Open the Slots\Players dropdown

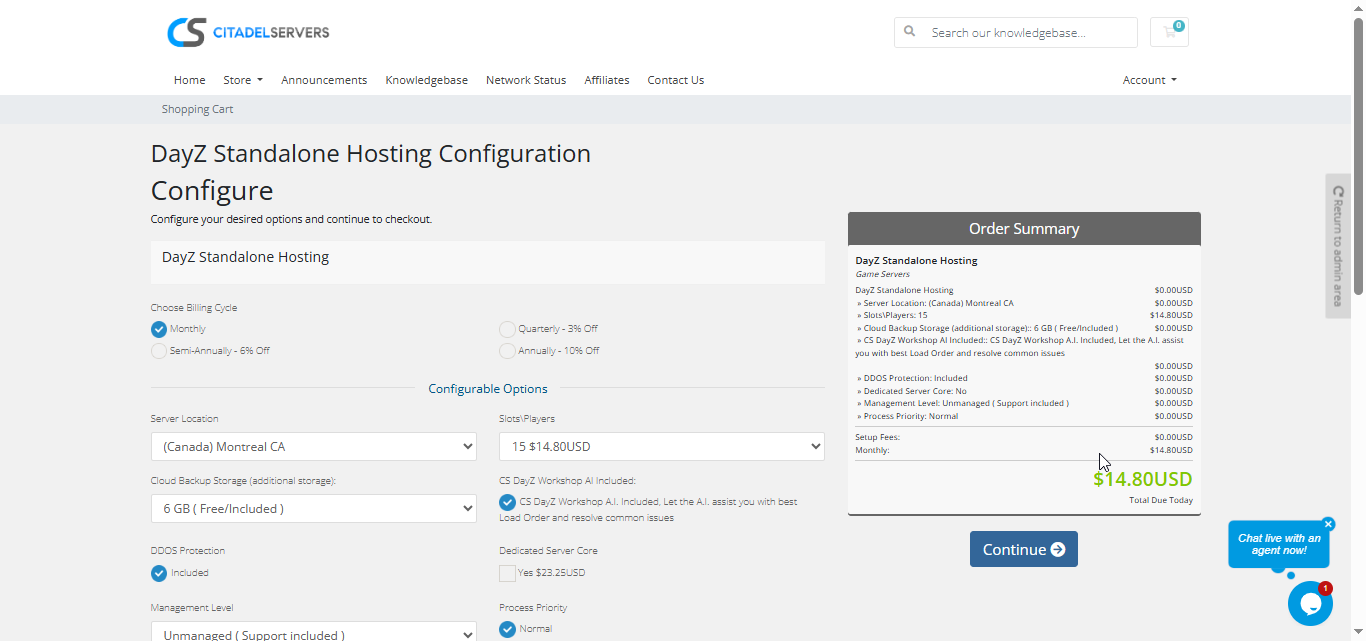(x=661, y=446)
